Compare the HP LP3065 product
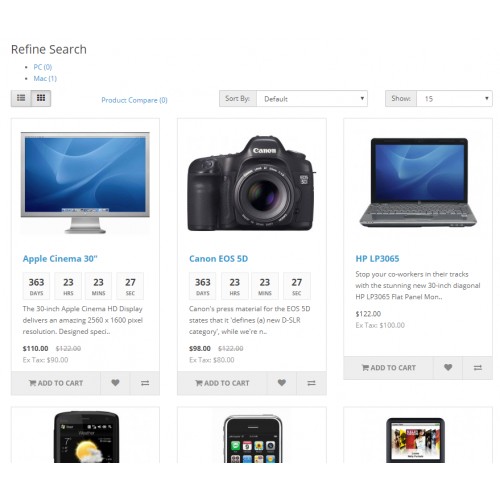500x500 pixels. point(478,368)
